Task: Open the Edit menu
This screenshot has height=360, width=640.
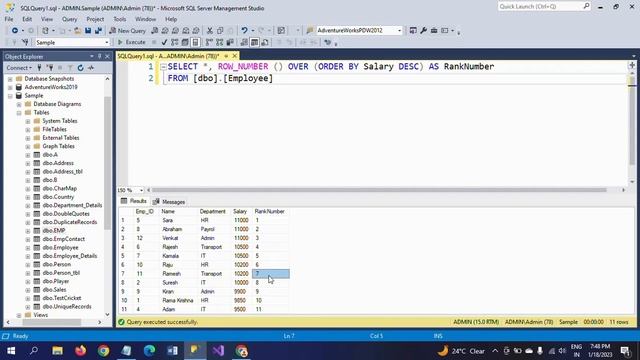Action: coord(27,19)
